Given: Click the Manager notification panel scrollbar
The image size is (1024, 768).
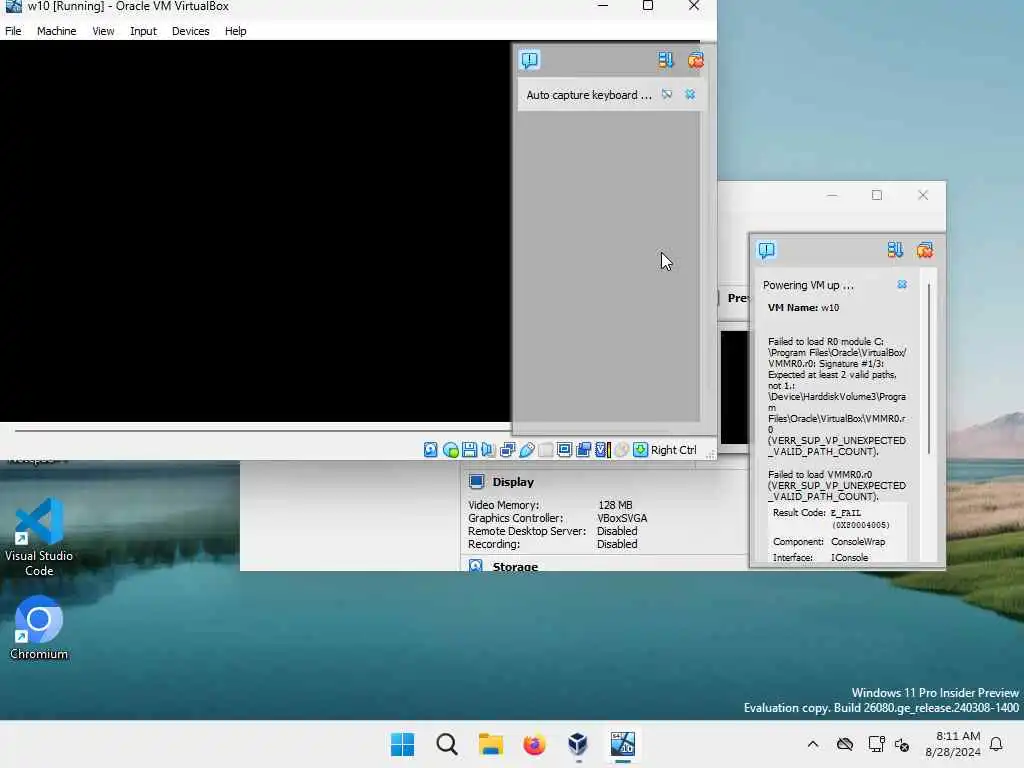Looking at the screenshot, I should pos(929,369).
